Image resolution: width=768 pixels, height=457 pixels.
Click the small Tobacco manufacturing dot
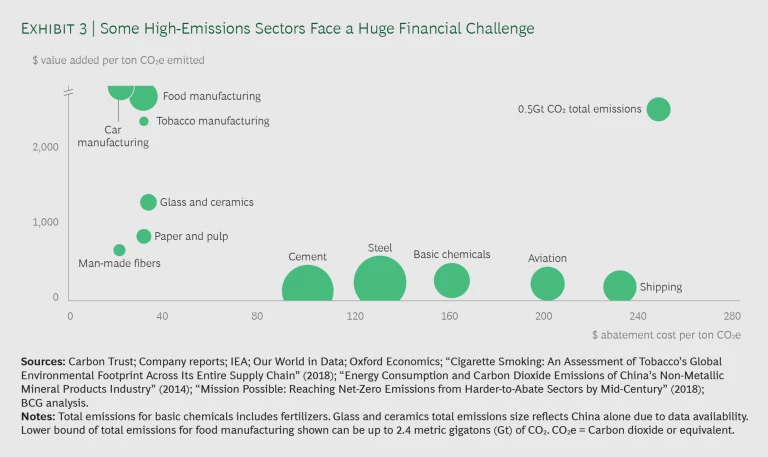(144, 121)
